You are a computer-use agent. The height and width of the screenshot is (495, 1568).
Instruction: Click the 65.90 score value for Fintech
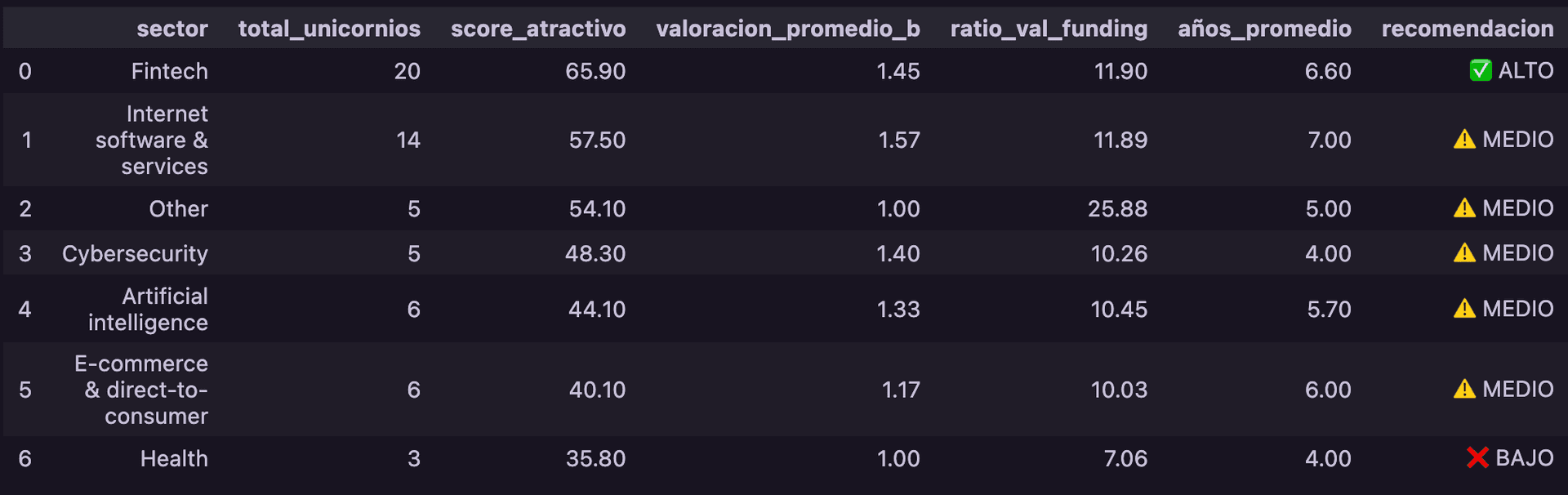coord(595,71)
